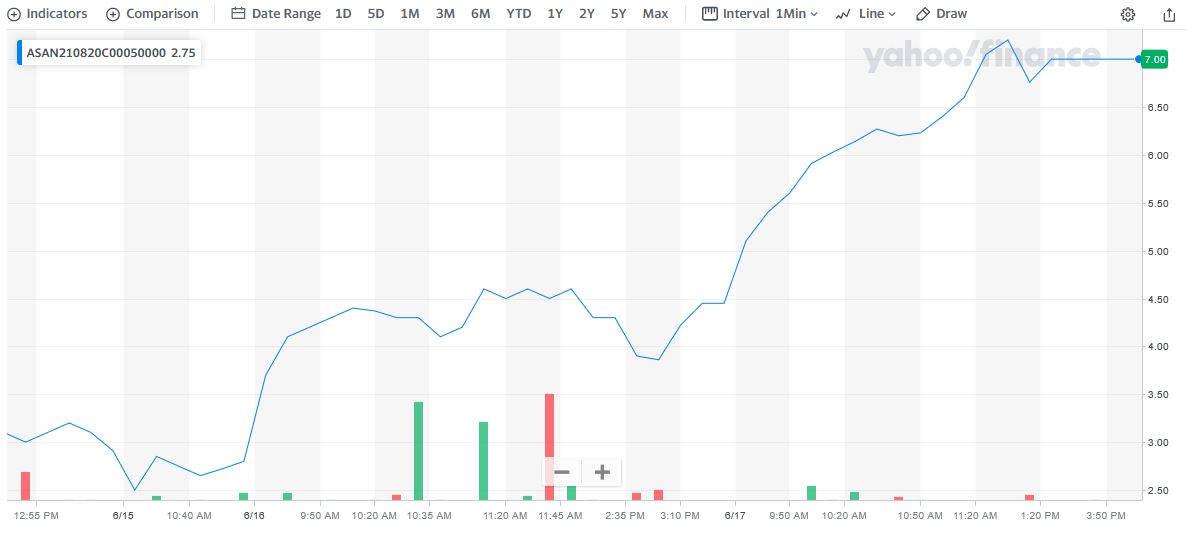The width and height of the screenshot is (1186, 534).
Task: Open the Date Range calendar picker
Action: 276,14
